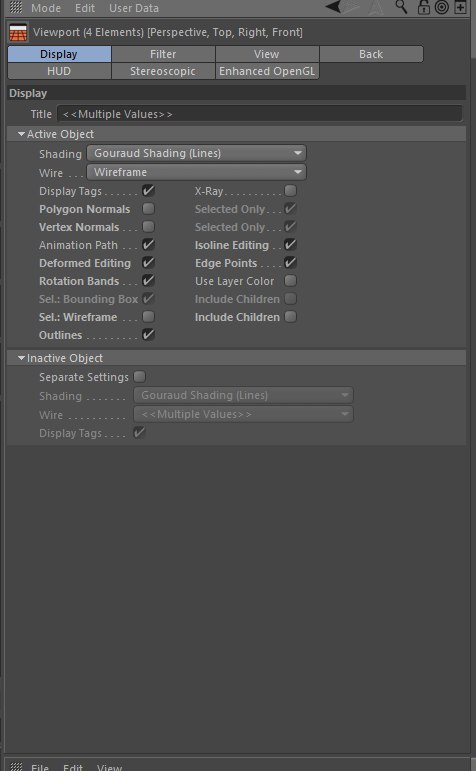The width and height of the screenshot is (476, 771).
Task: Click the bottom panel grip handle icon
Action: point(16,766)
